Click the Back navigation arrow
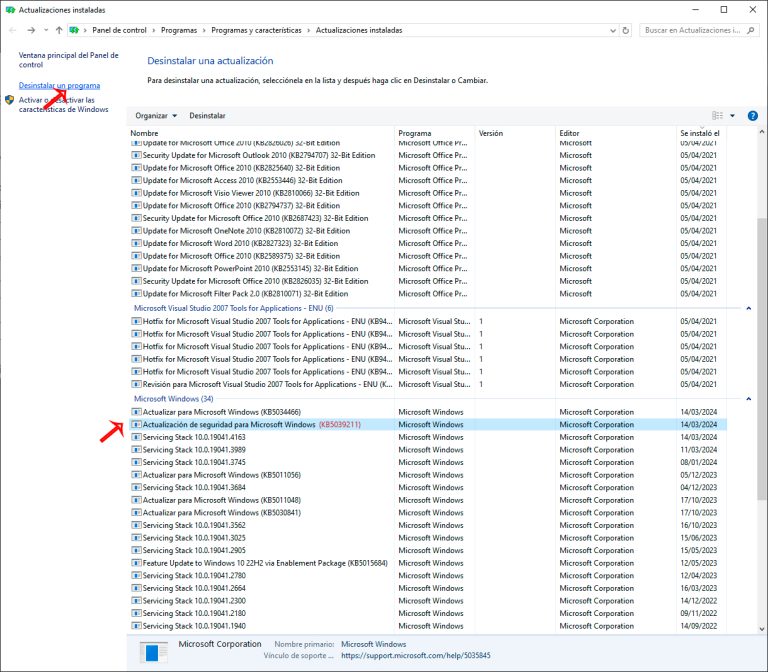 click(13, 30)
